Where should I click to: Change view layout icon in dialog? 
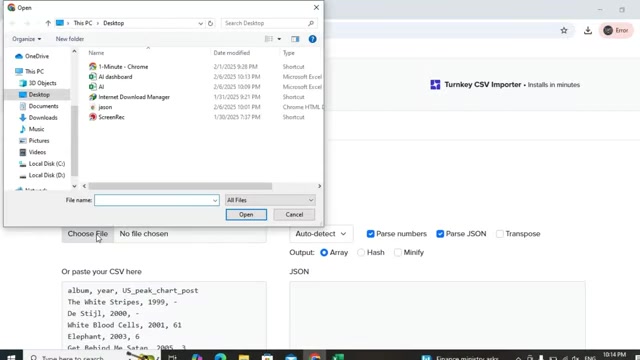(269, 39)
